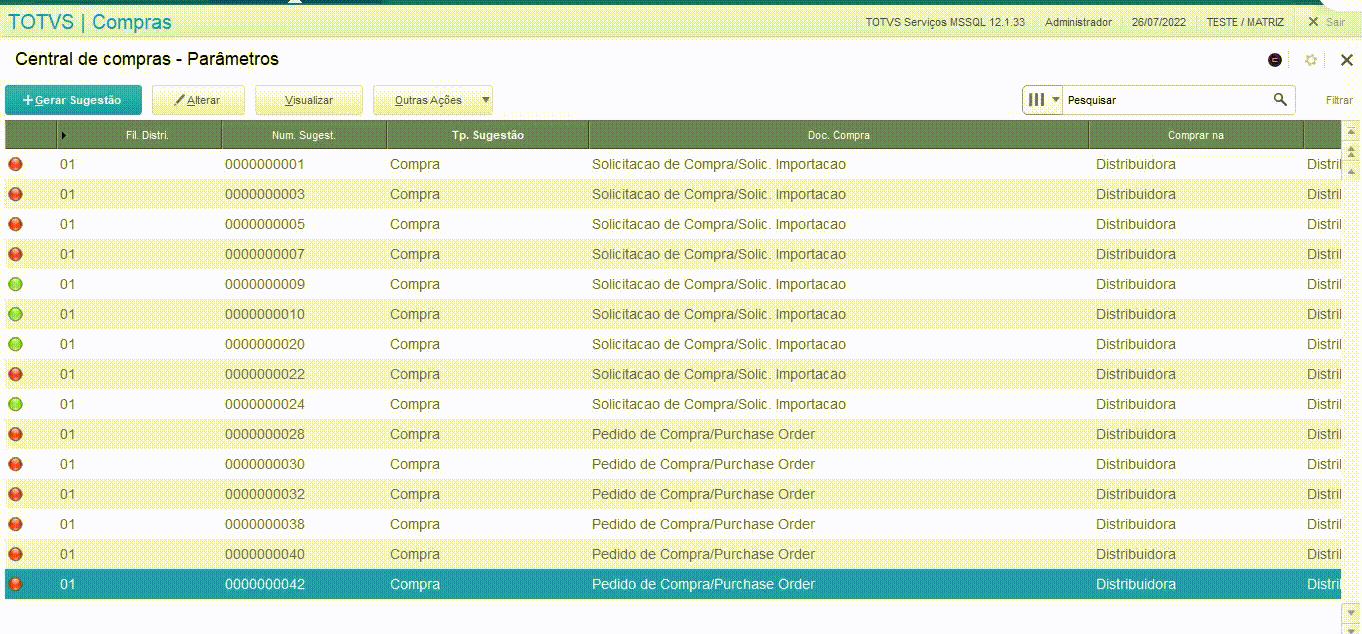
Task: Click the column configuration icon left of Pesquisar
Action: click(1036, 99)
